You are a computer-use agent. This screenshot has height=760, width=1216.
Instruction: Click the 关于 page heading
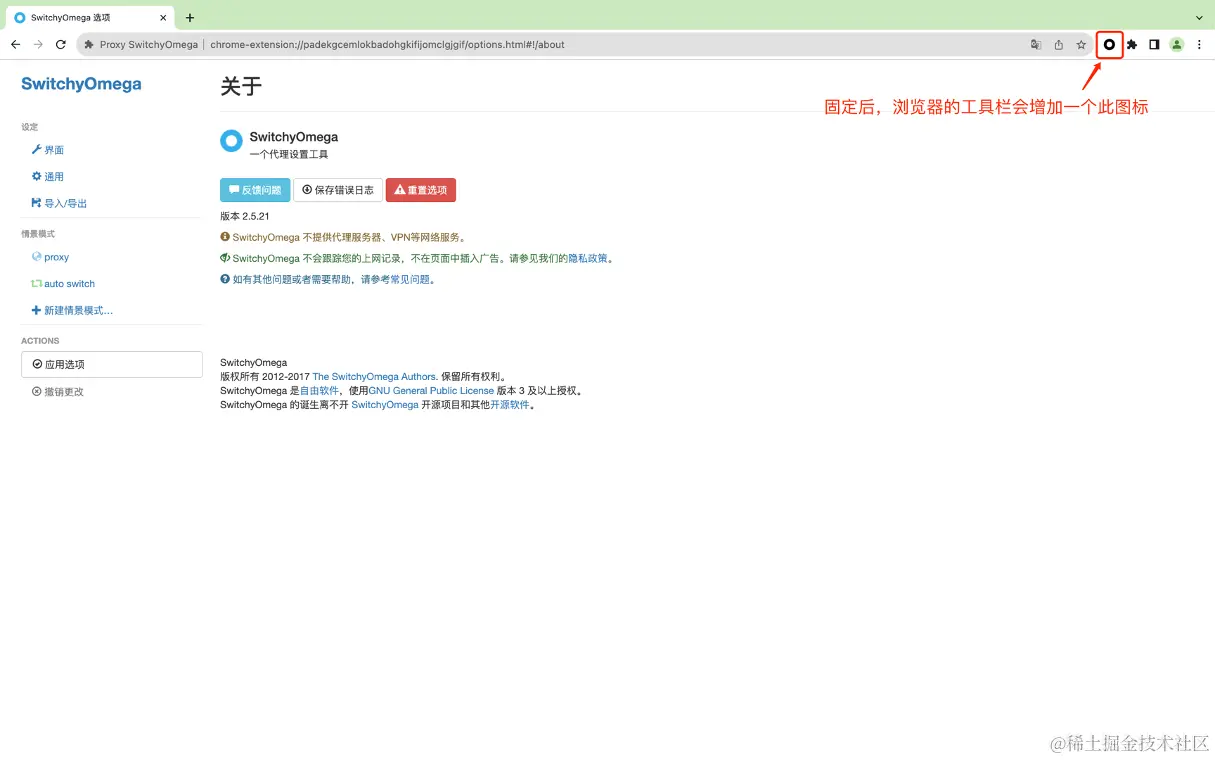pyautogui.click(x=241, y=86)
